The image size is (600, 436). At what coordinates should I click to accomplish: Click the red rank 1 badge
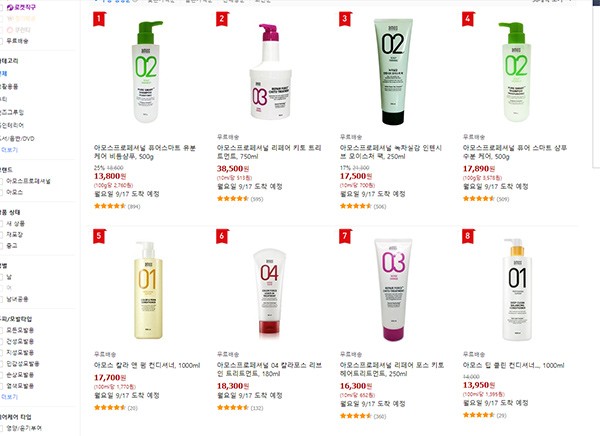[x=99, y=19]
